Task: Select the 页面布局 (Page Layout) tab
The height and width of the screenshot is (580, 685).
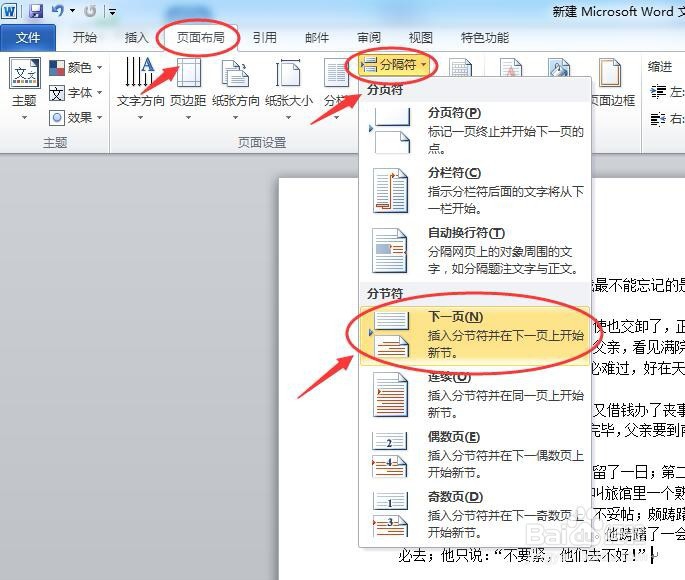Action: (200, 38)
